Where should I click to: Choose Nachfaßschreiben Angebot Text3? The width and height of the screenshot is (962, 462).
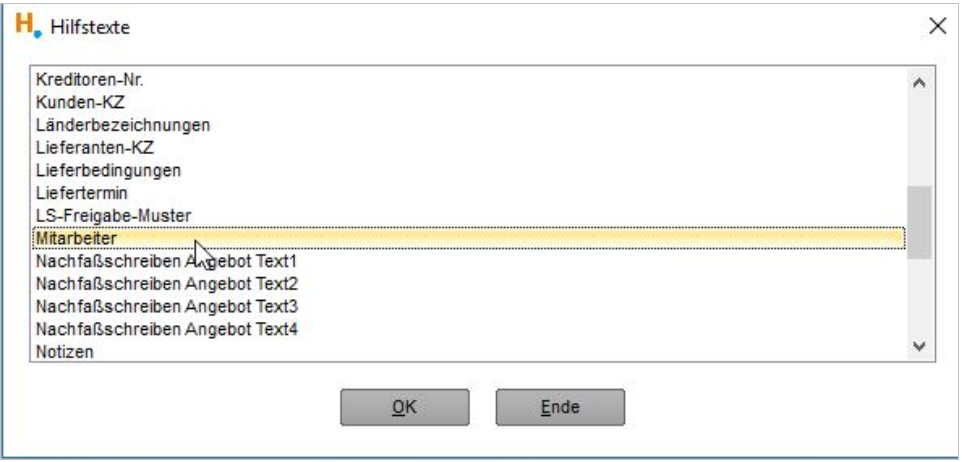click(469, 306)
